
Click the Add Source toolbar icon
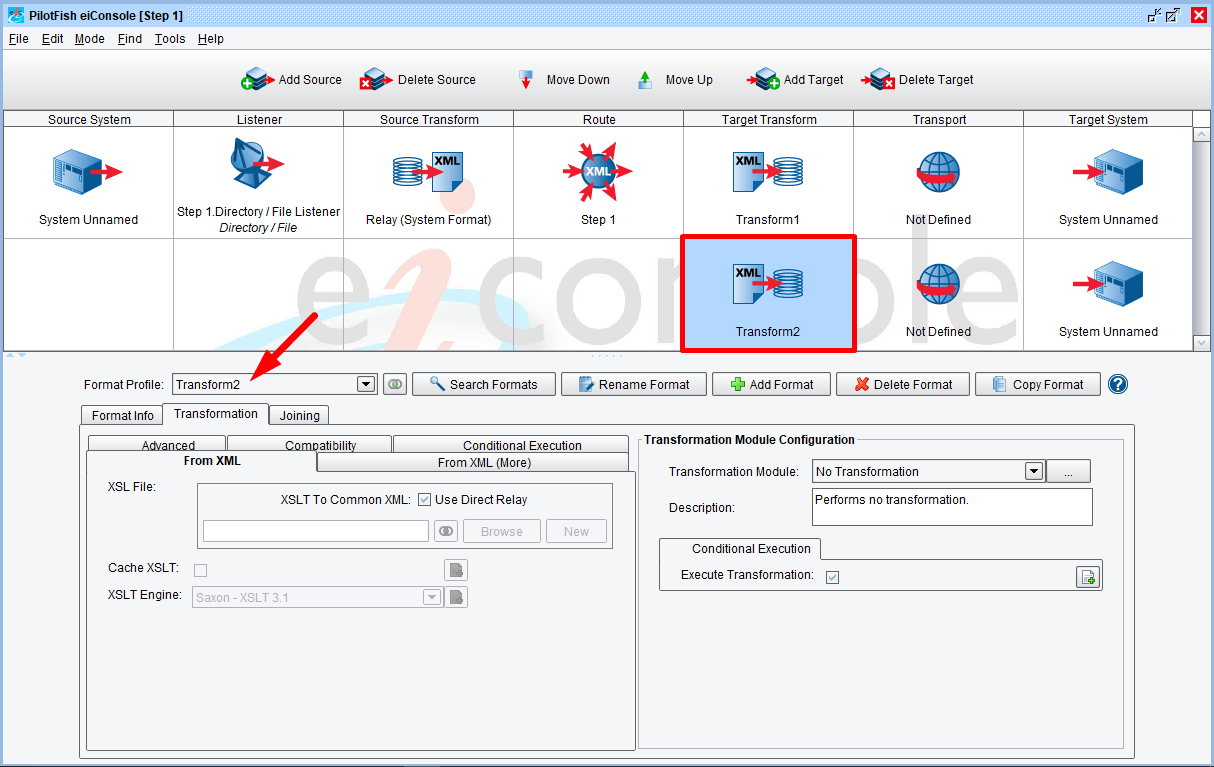pyautogui.click(x=258, y=79)
